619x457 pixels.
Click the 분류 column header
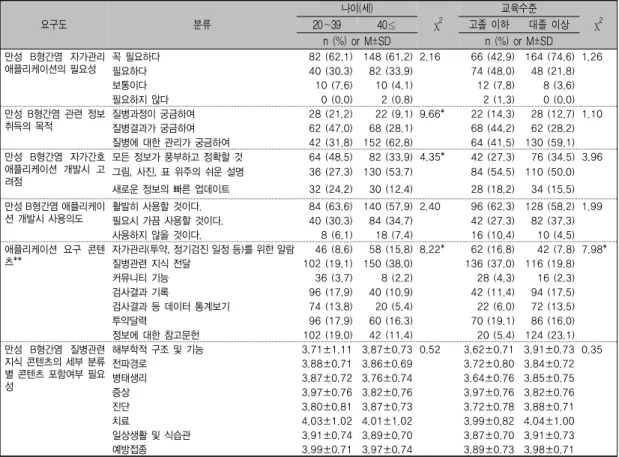point(202,24)
